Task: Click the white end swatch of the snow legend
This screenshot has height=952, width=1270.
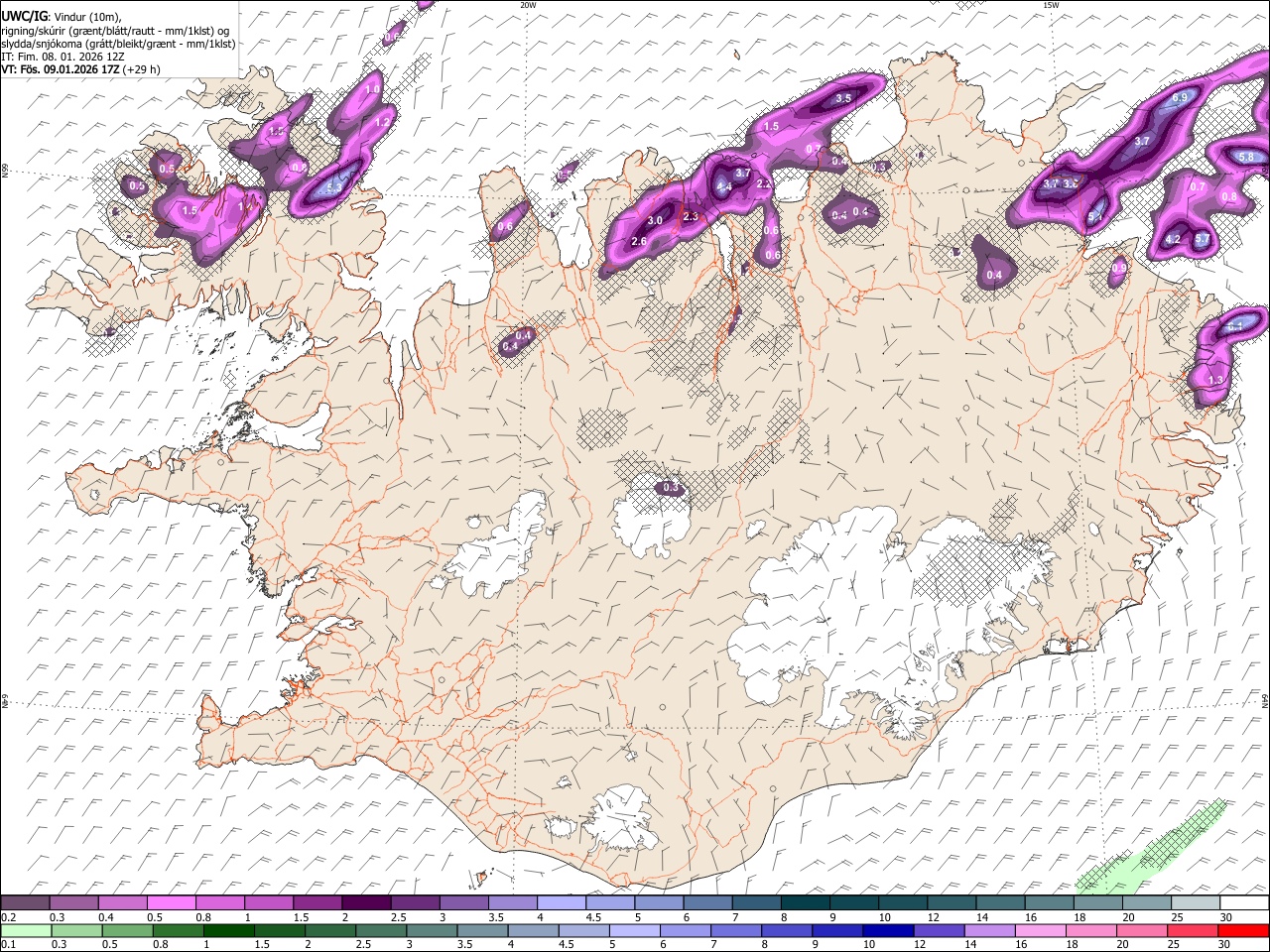Action: point(1243,902)
